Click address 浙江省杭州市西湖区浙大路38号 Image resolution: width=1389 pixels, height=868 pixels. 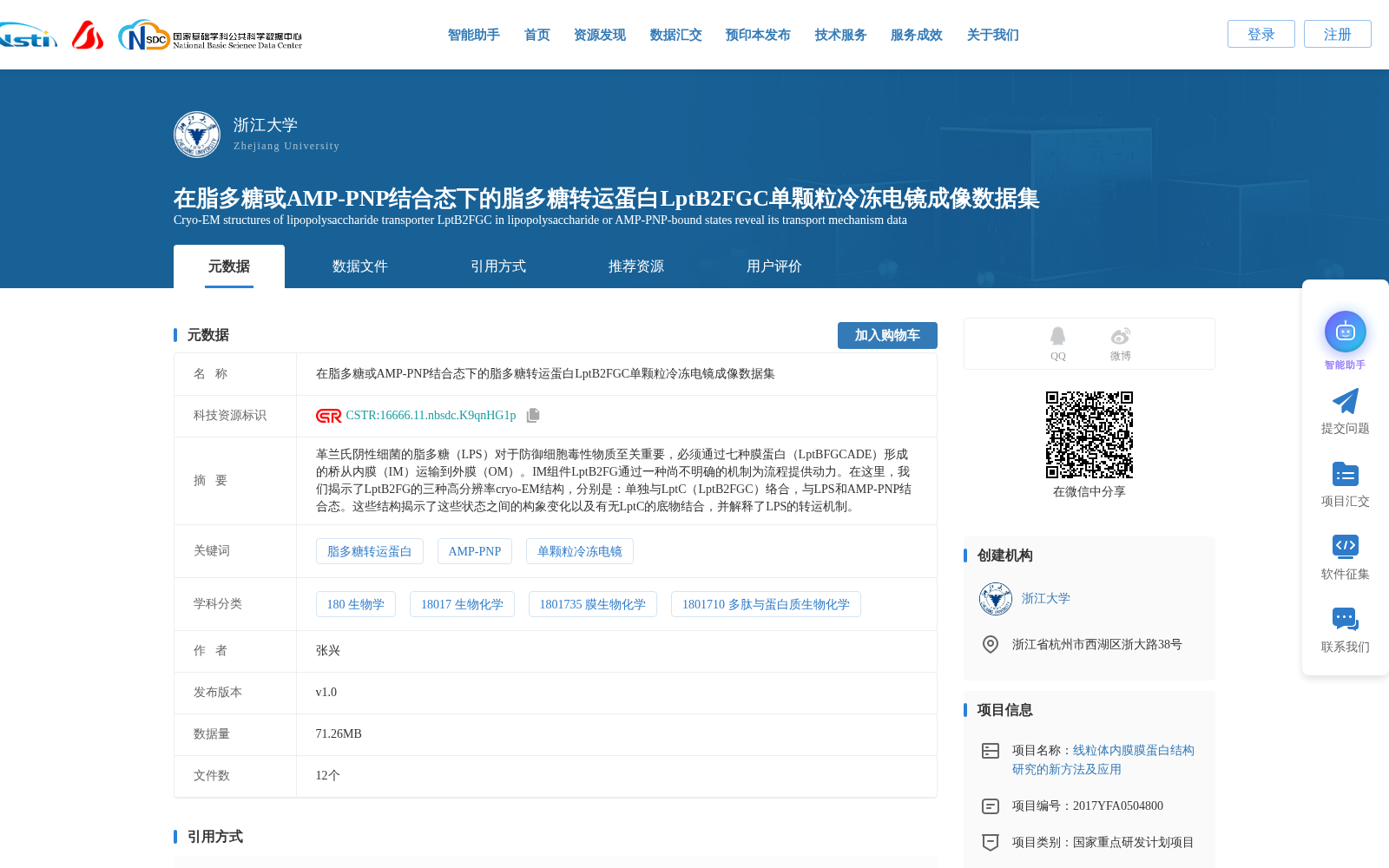pyautogui.click(x=1097, y=645)
